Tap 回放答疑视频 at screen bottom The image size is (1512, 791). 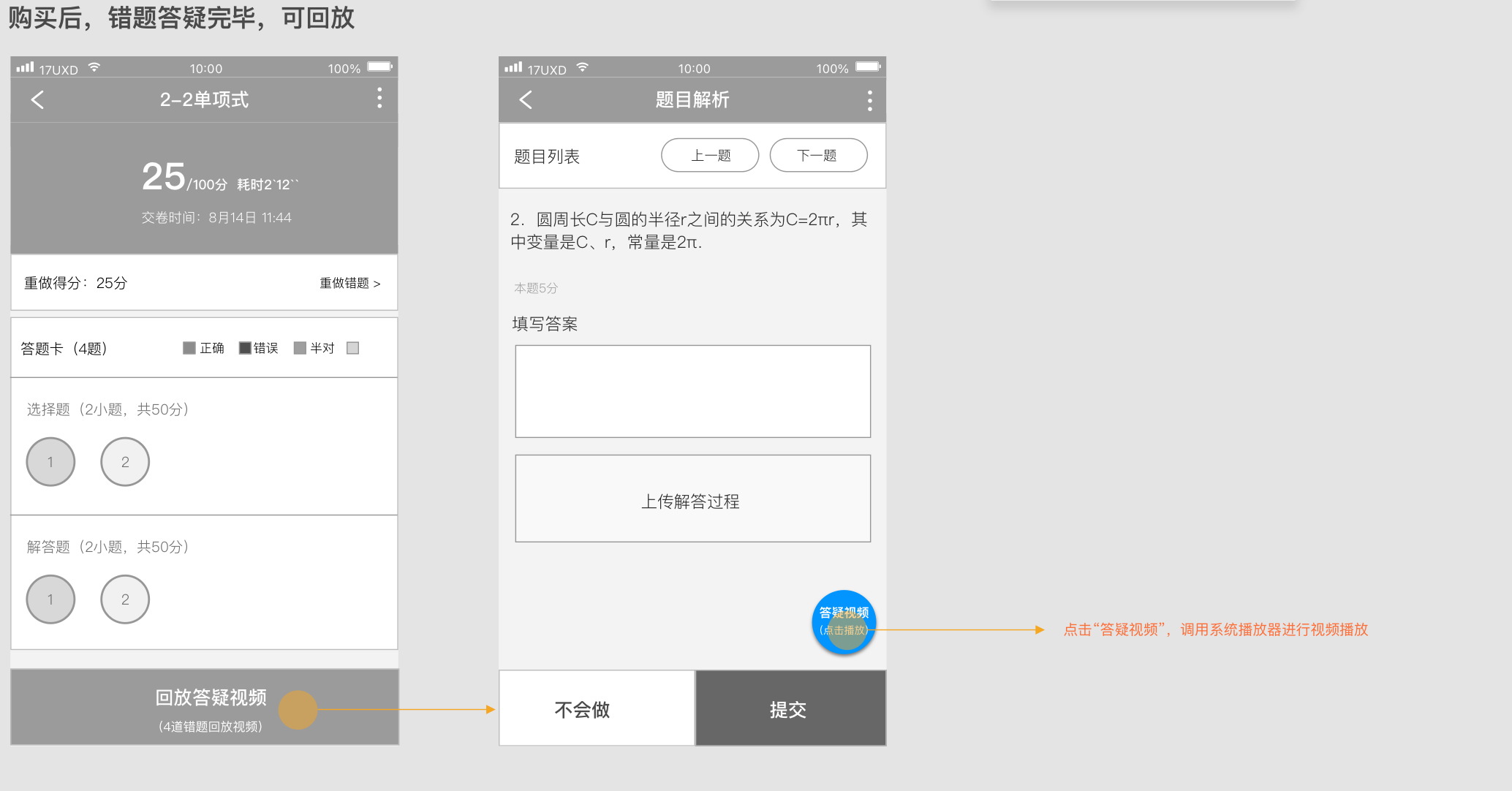pos(209,697)
